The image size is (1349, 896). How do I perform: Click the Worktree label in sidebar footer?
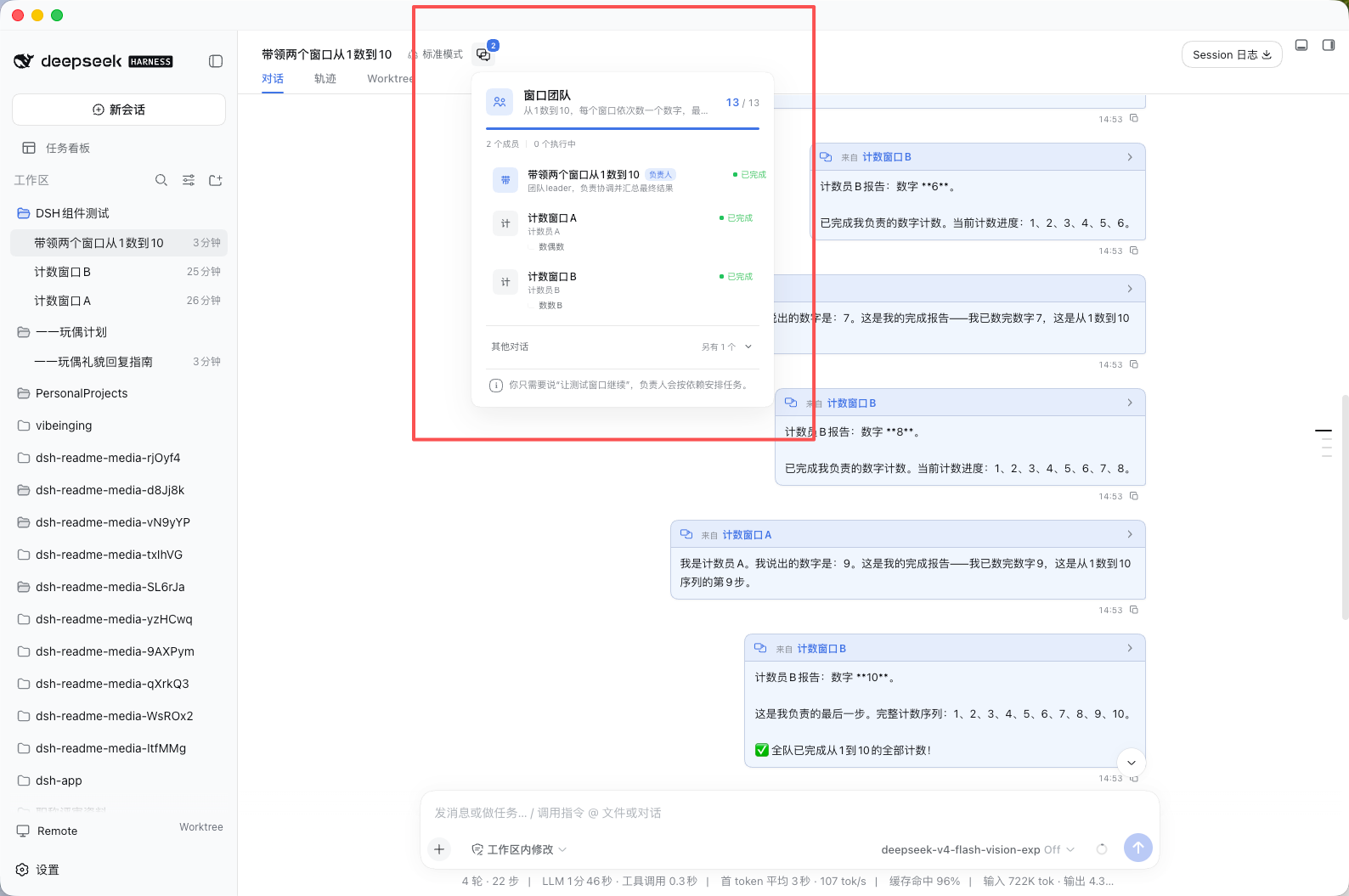(201, 827)
